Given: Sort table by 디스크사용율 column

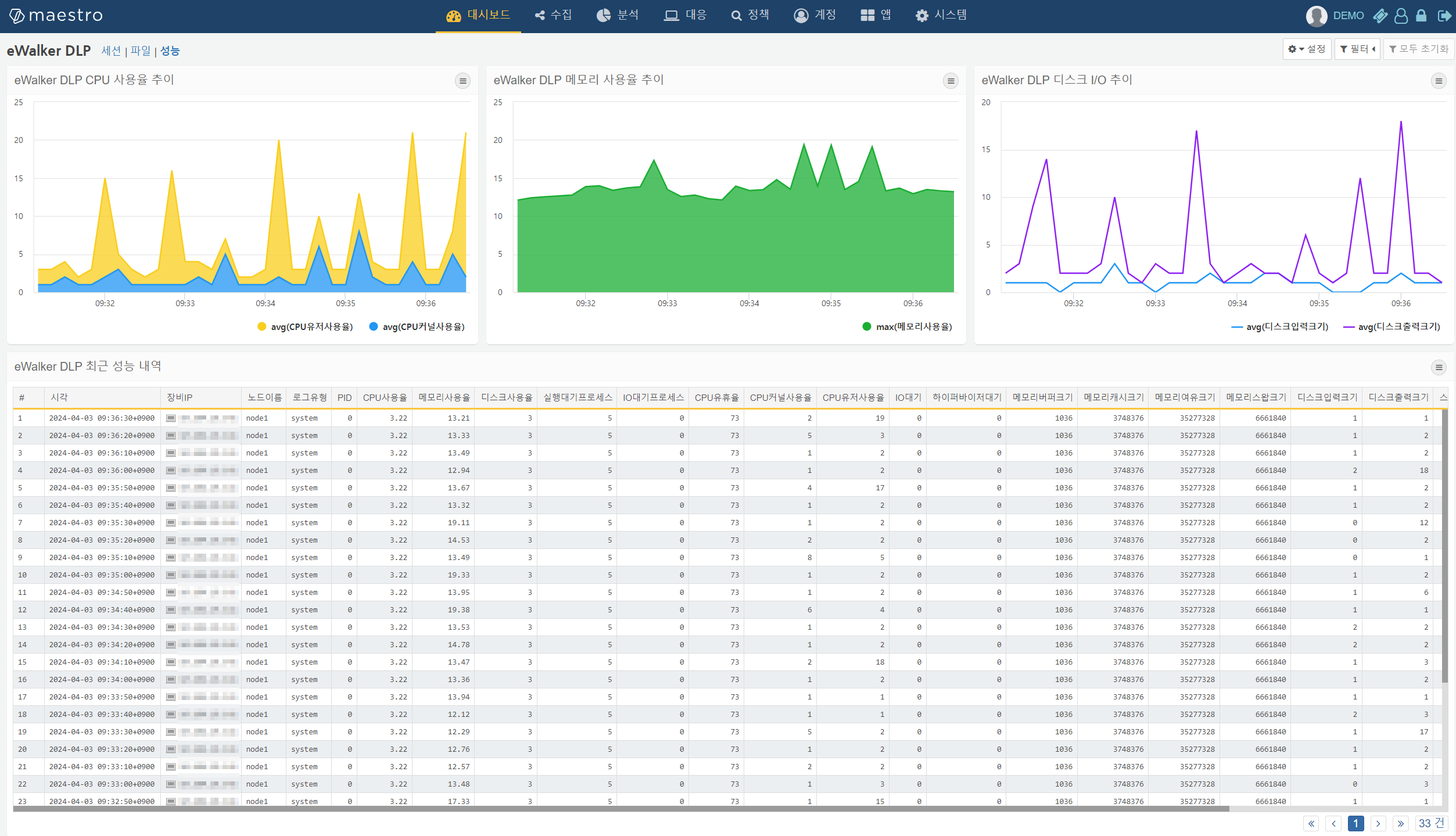Looking at the screenshot, I should [x=507, y=397].
